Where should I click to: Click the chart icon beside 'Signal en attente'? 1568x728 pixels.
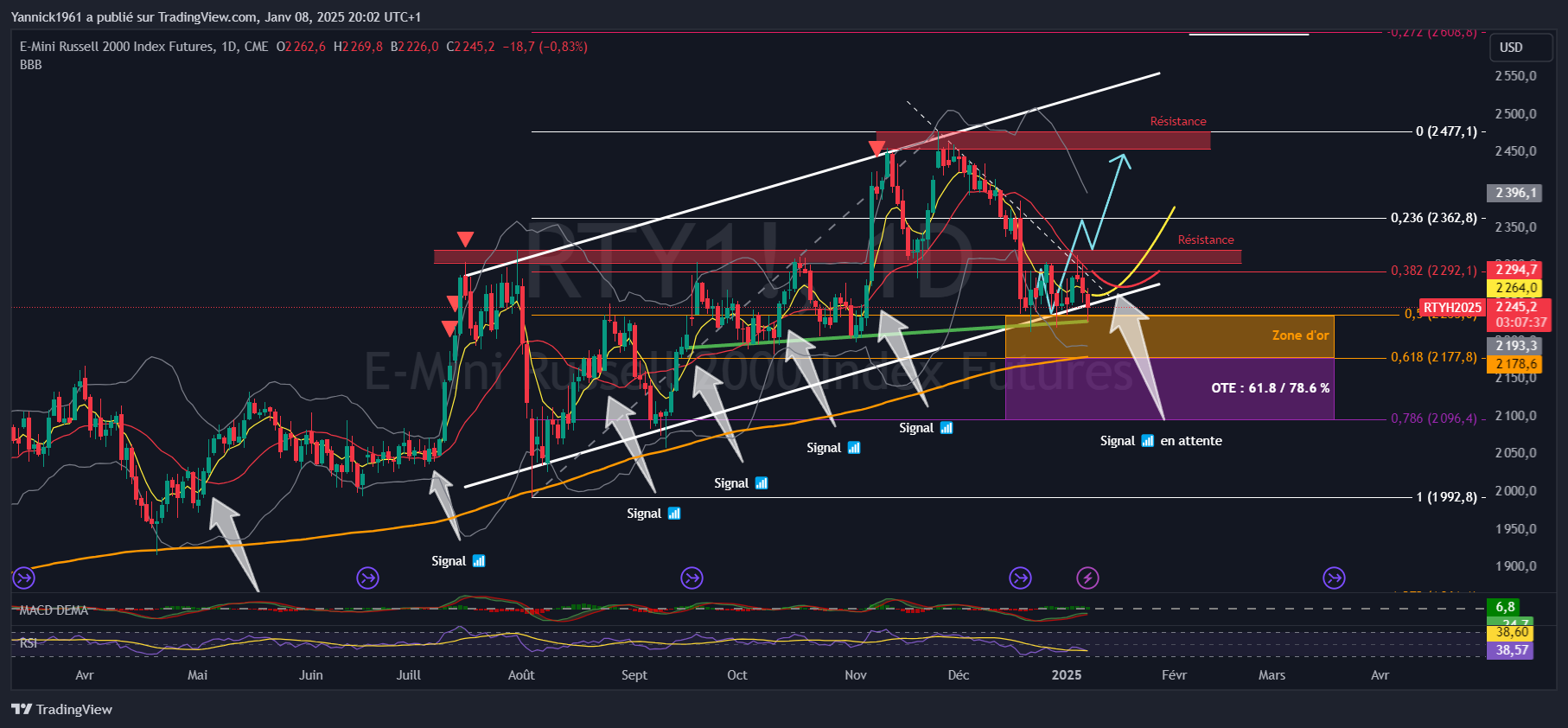[x=1147, y=441]
